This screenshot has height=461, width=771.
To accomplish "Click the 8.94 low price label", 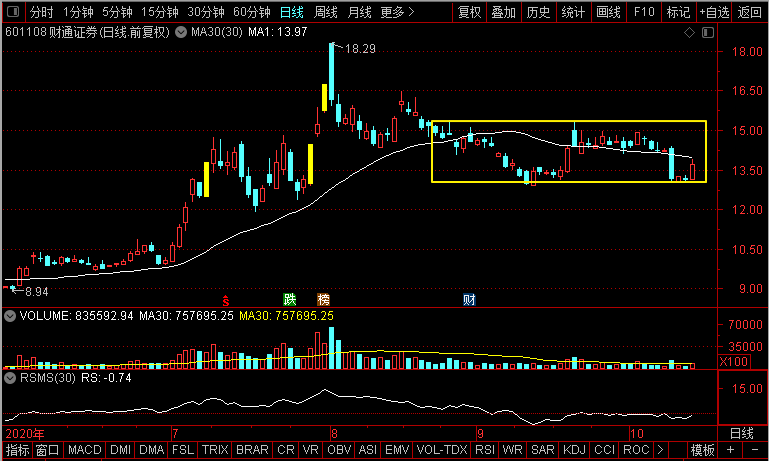I will point(37,292).
